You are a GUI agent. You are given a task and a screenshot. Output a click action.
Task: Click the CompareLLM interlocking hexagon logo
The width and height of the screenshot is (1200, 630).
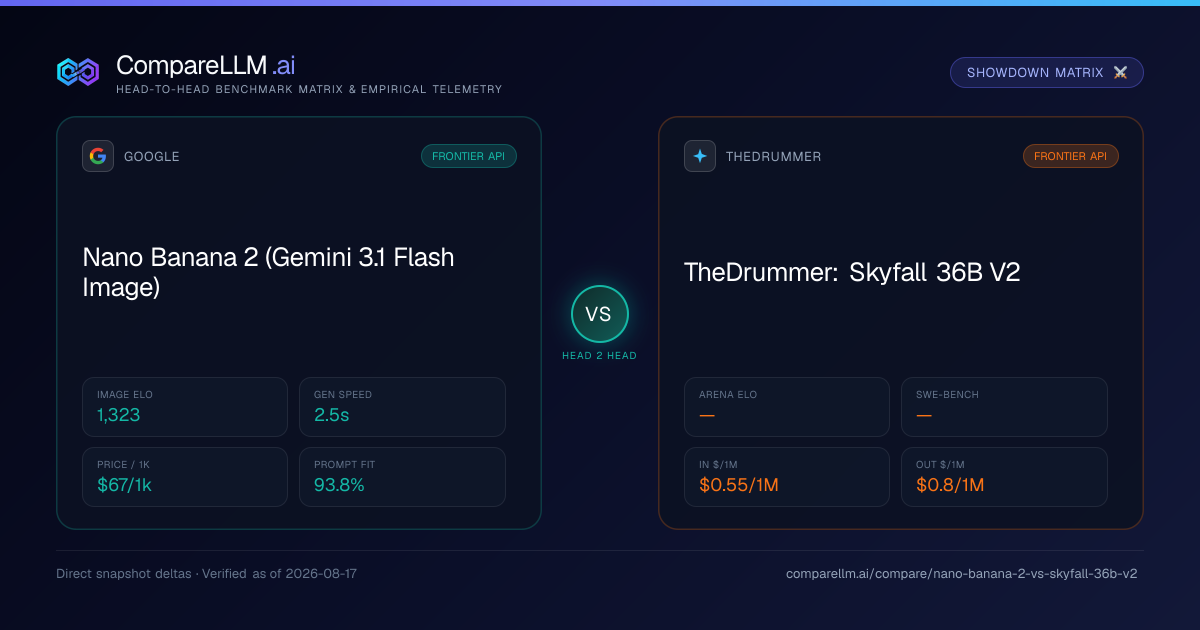78,71
